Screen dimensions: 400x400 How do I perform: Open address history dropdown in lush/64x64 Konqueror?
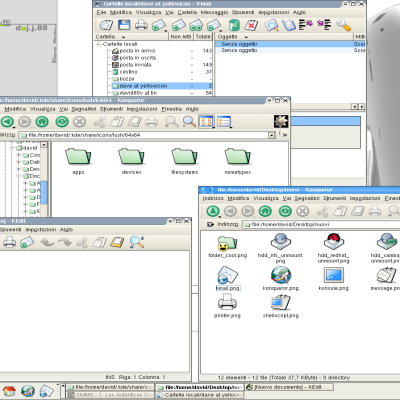pyautogui.click(x=272, y=135)
